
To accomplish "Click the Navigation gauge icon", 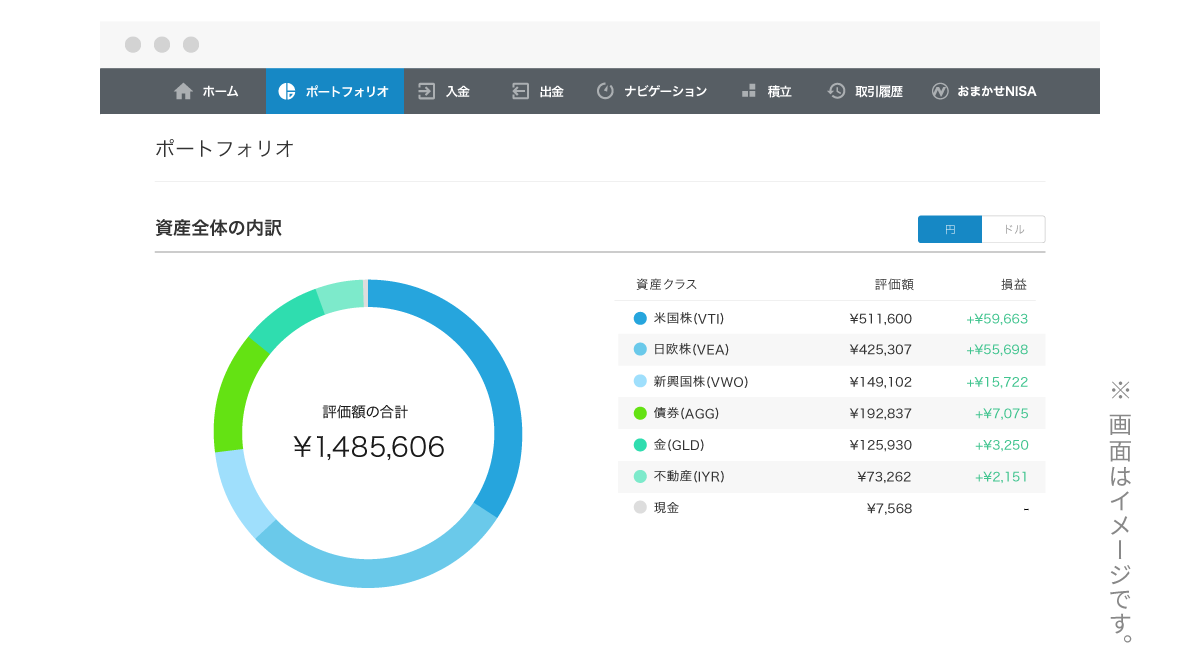I will 605,91.
